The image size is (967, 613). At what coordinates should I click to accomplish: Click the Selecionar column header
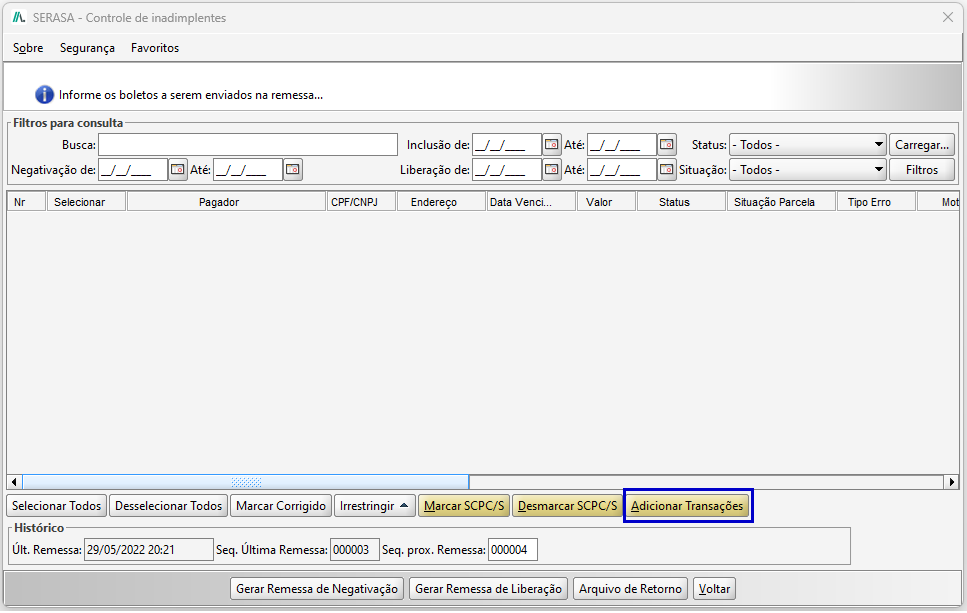(x=86, y=202)
